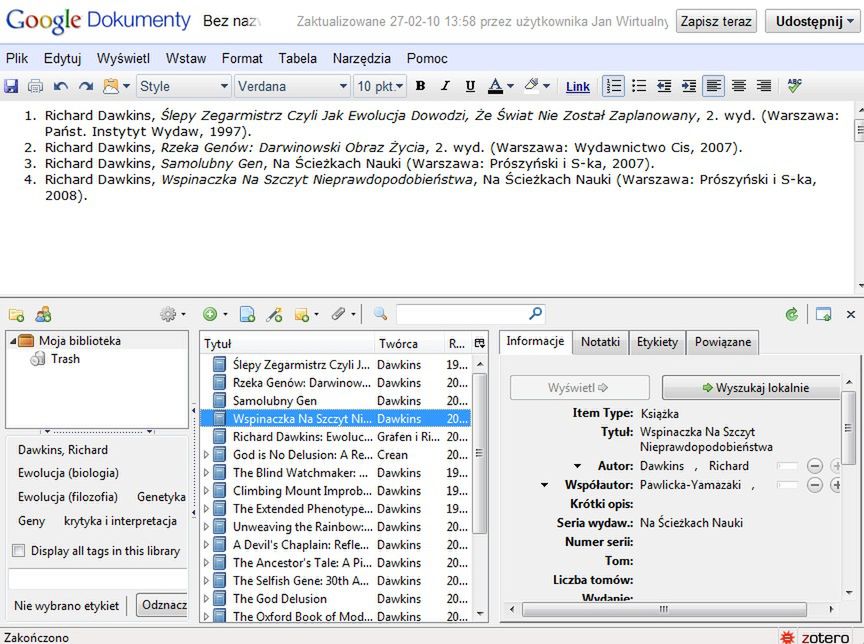Open the Narzędzia menu
This screenshot has width=864, height=644.
tap(361, 58)
